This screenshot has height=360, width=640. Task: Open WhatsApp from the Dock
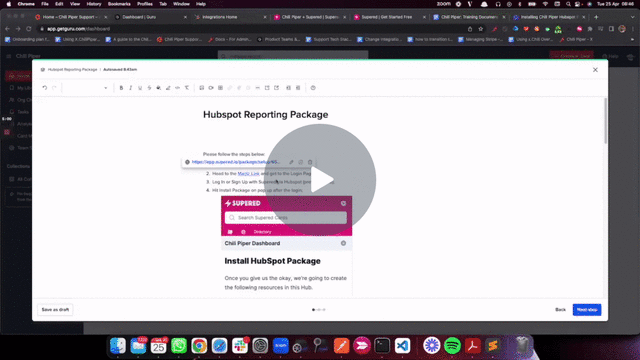179,346
